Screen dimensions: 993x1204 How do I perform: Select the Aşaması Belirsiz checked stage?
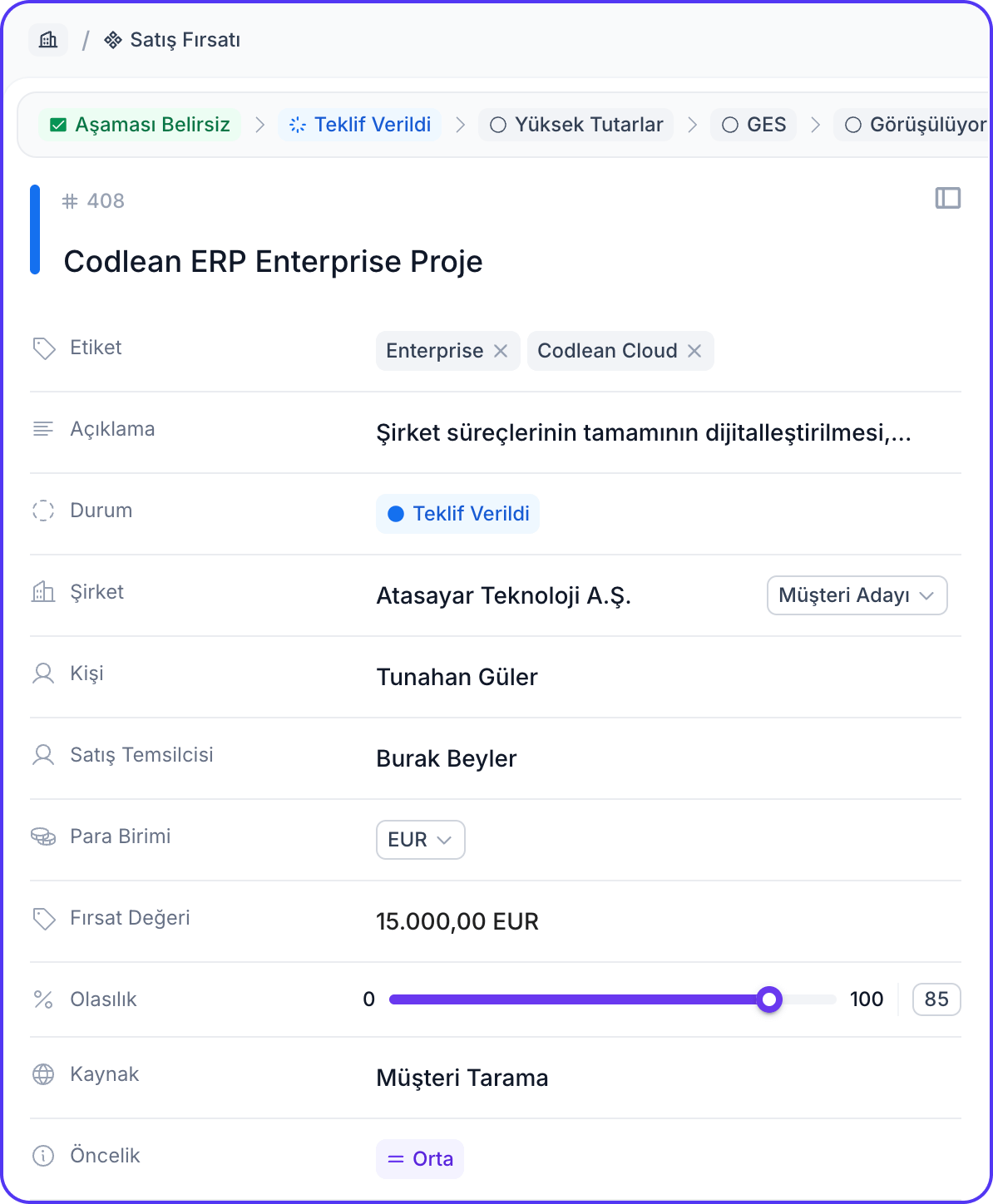[x=140, y=125]
